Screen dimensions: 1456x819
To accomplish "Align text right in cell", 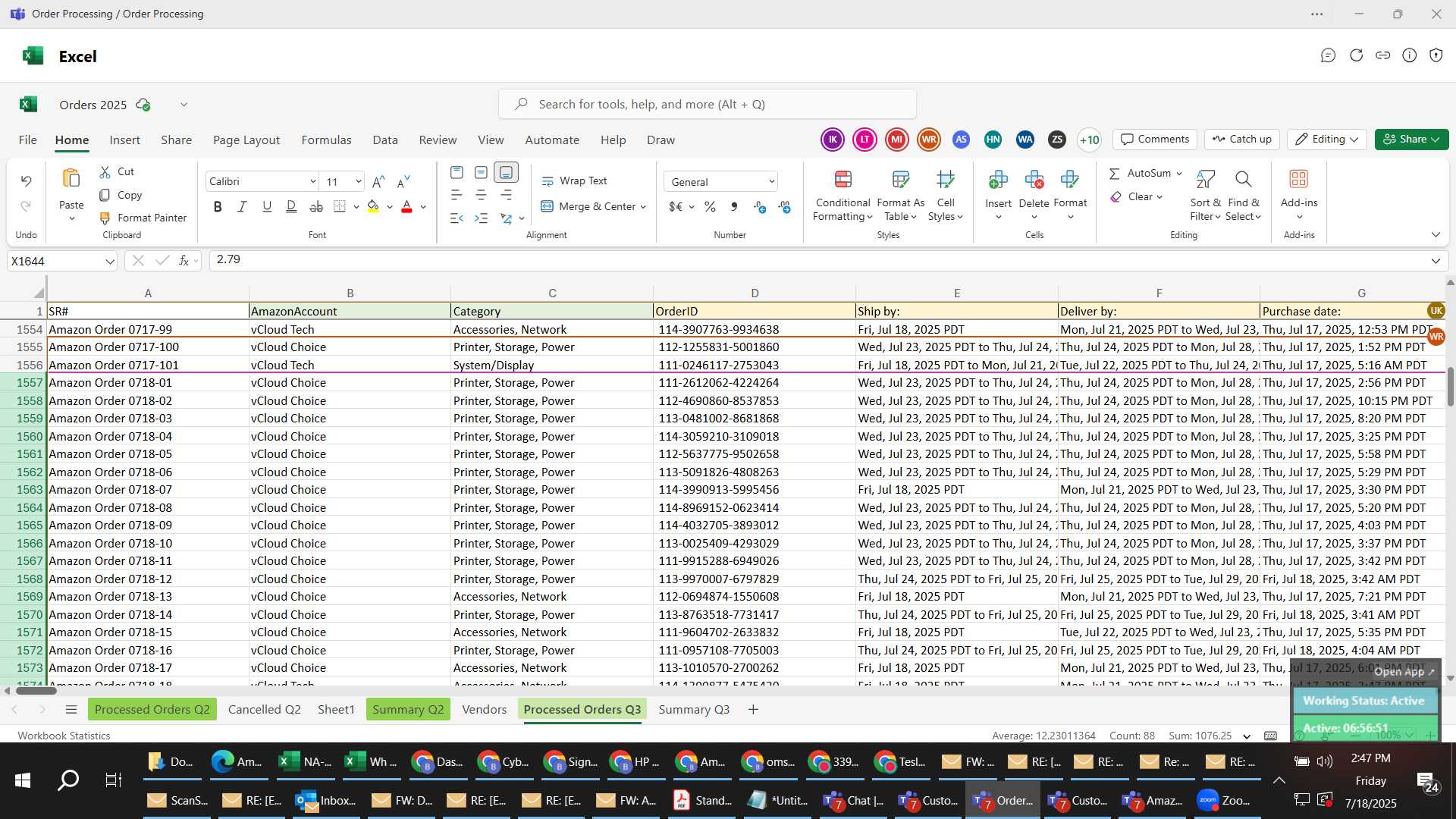I will pos(506,196).
